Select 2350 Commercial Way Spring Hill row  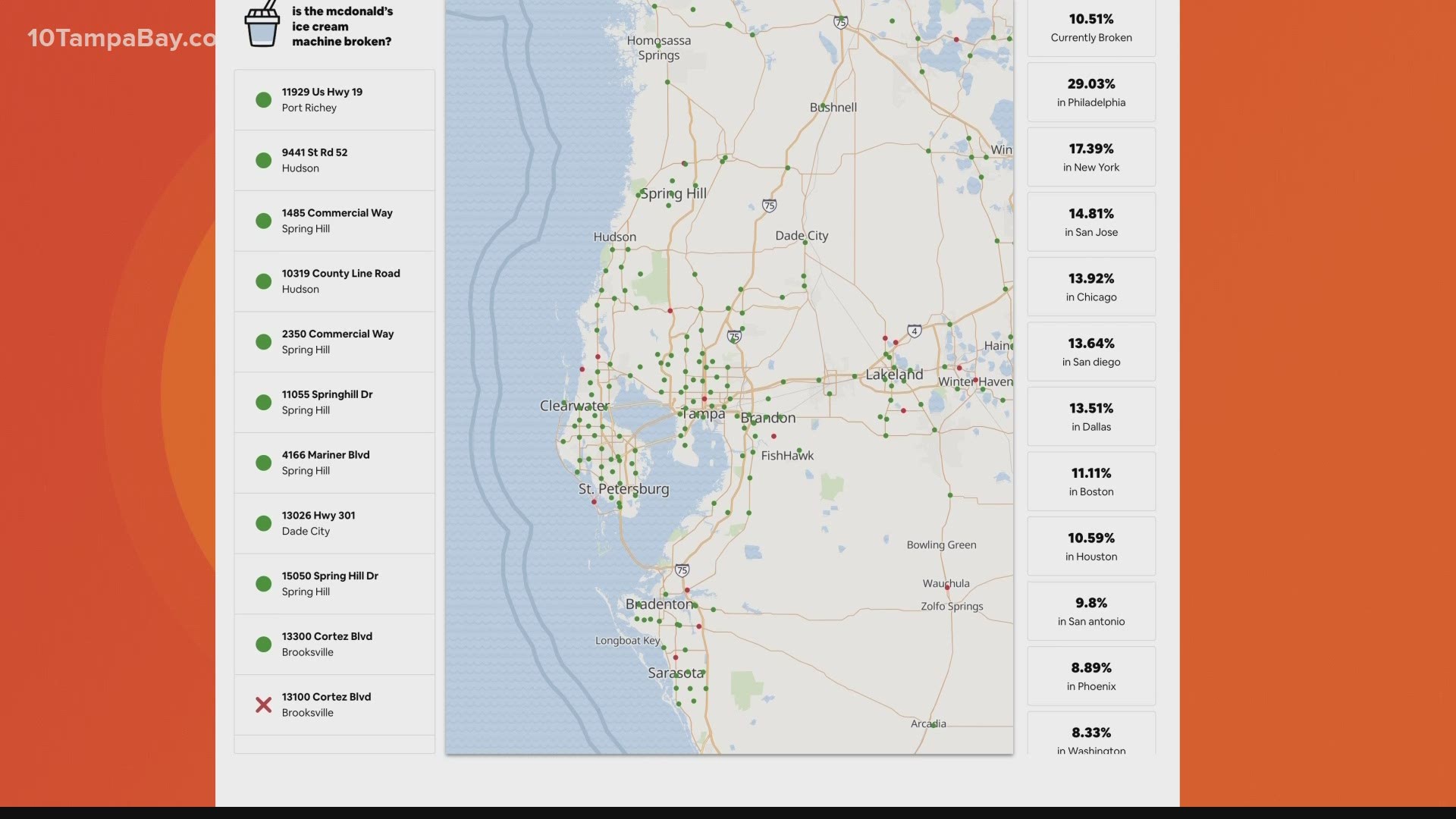(334, 342)
